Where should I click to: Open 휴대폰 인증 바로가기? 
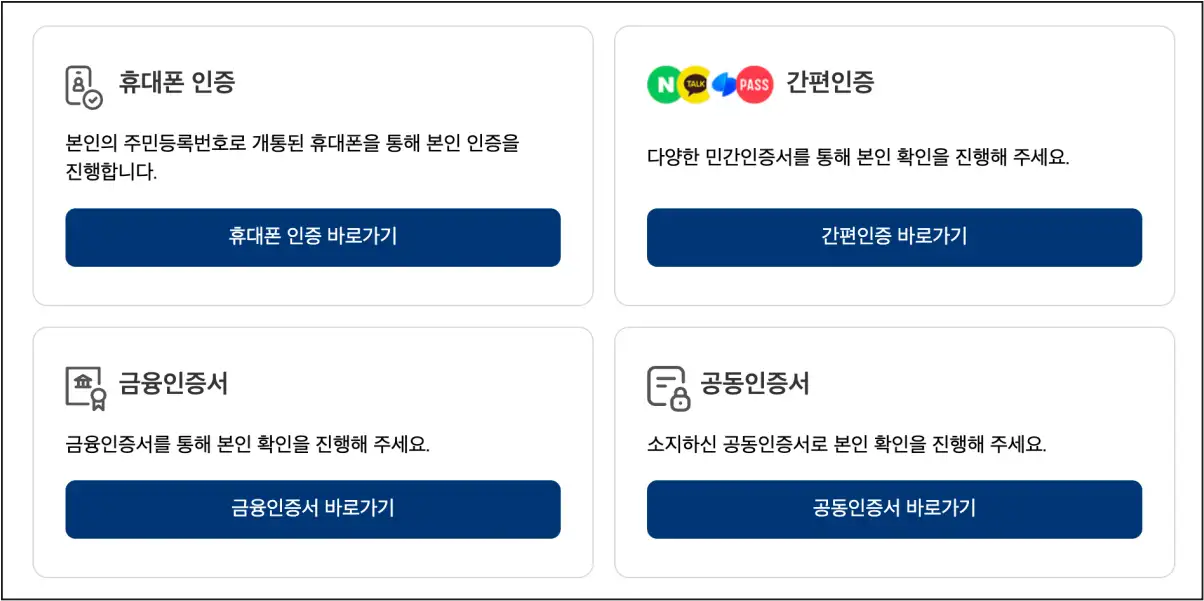[x=313, y=237]
